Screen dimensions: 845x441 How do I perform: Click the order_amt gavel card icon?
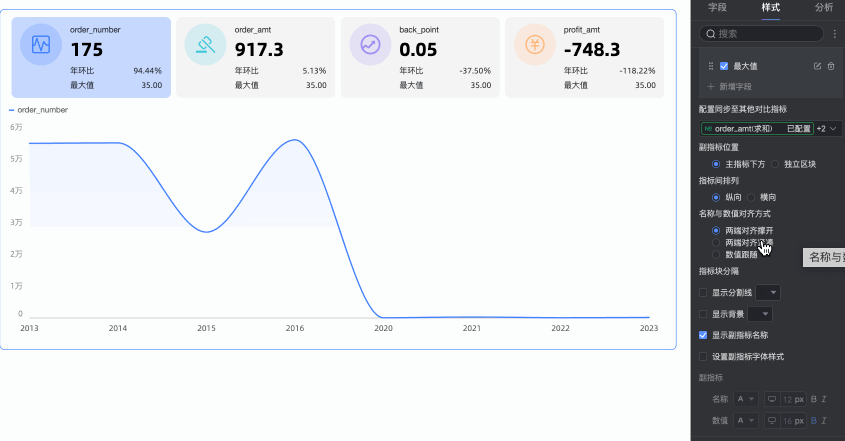205,45
